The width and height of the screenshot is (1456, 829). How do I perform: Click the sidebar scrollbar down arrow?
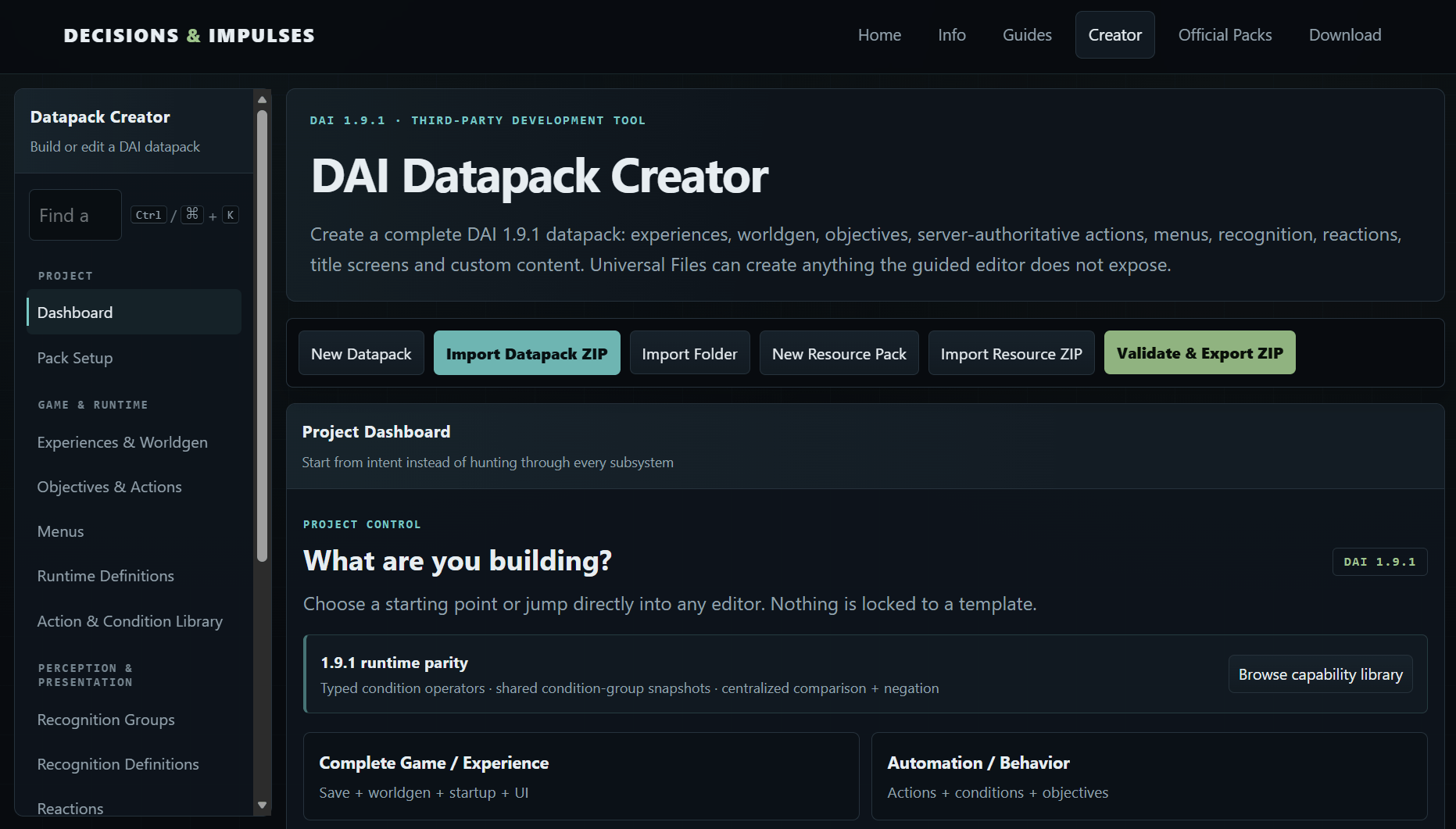(x=263, y=806)
